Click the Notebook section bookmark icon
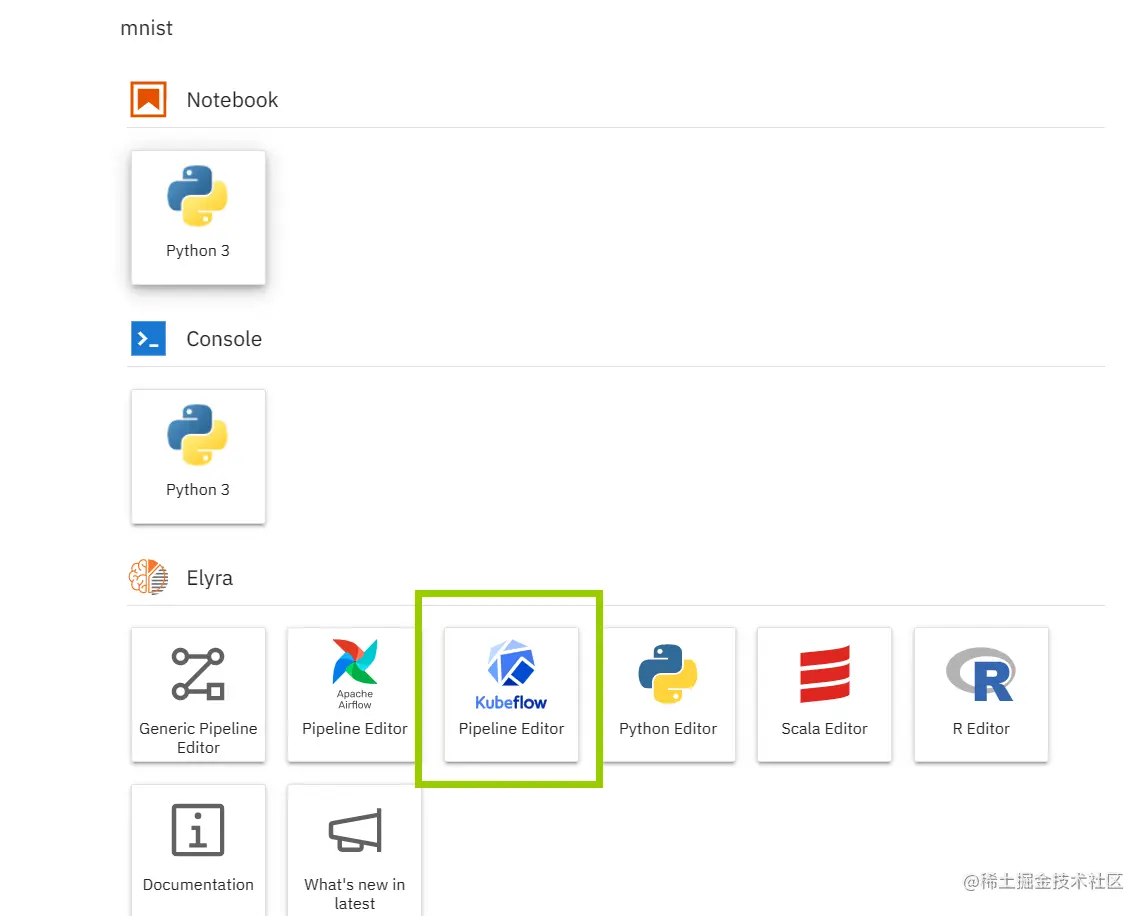The height and width of the screenshot is (916, 1148). tap(149, 100)
